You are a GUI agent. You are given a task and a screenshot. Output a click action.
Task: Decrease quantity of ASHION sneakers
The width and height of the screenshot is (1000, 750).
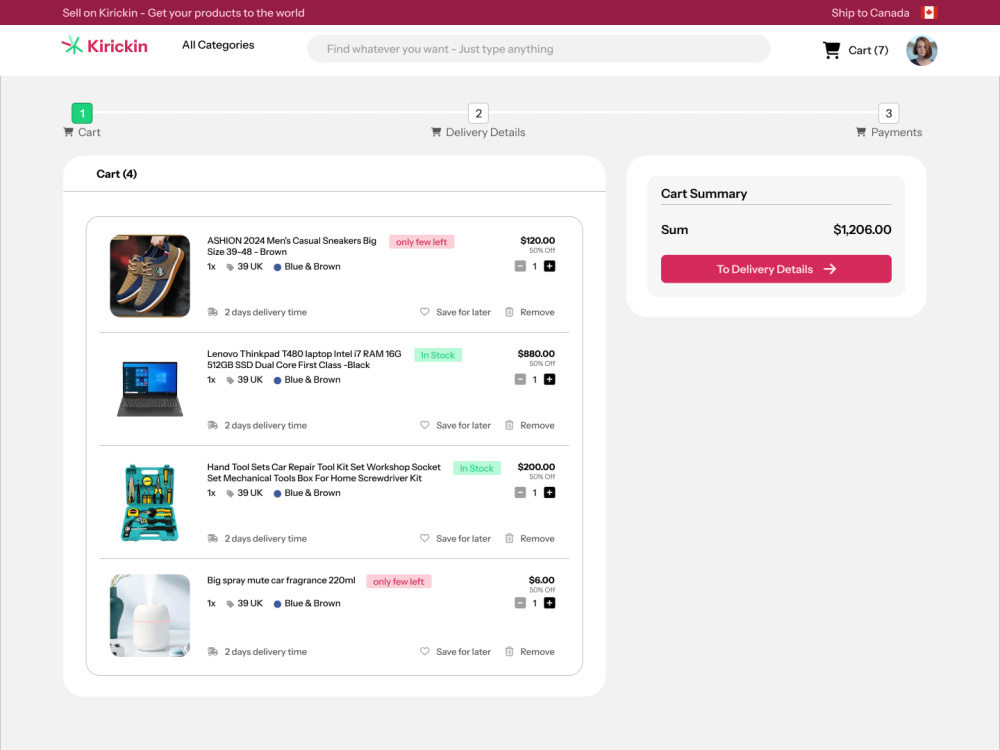520,266
